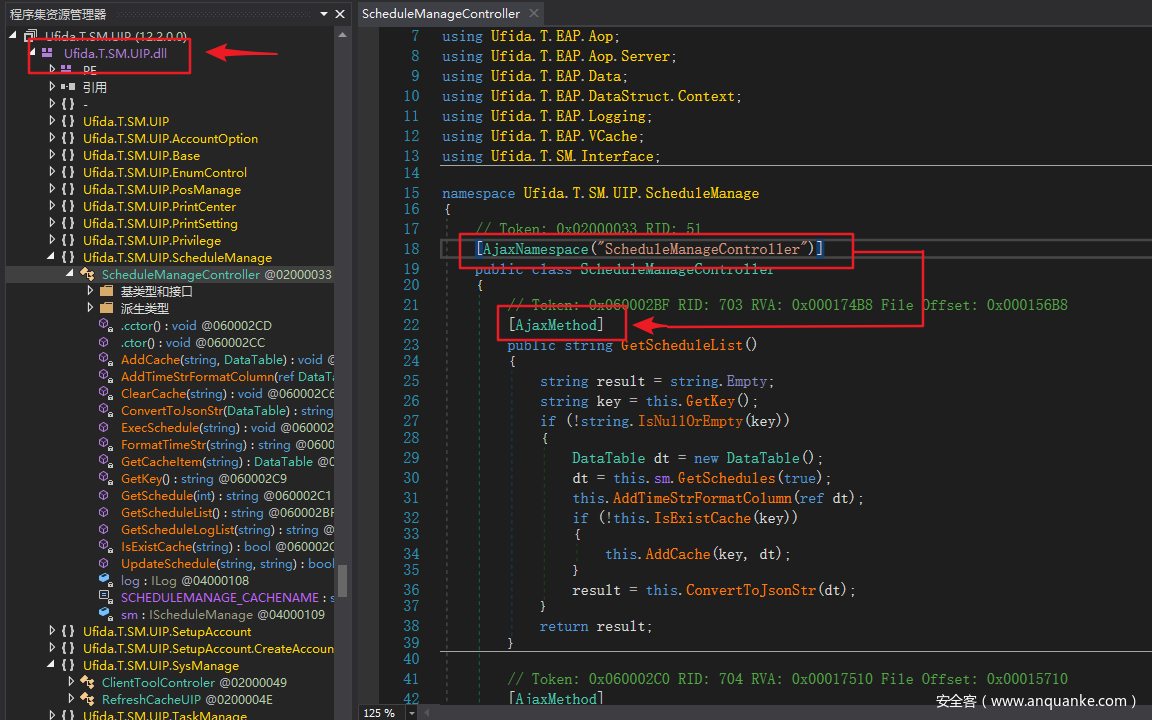1152x720 pixels.
Task: Expand the Ufida.T.SM.UIP.Privilege namespace
Action: (x=52, y=241)
